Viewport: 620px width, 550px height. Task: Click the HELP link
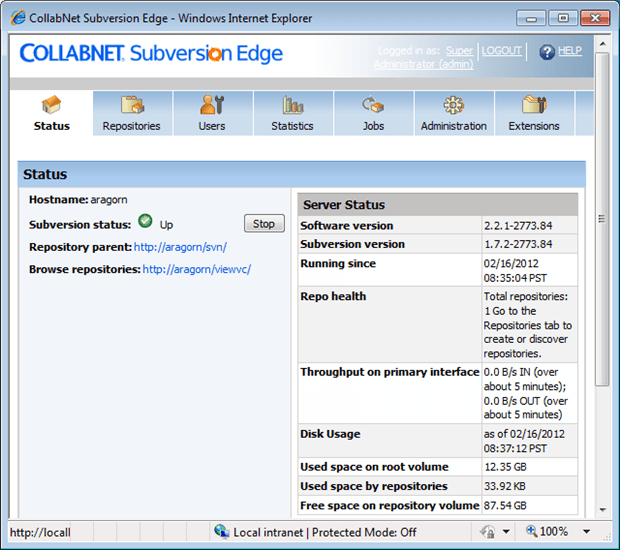click(570, 51)
